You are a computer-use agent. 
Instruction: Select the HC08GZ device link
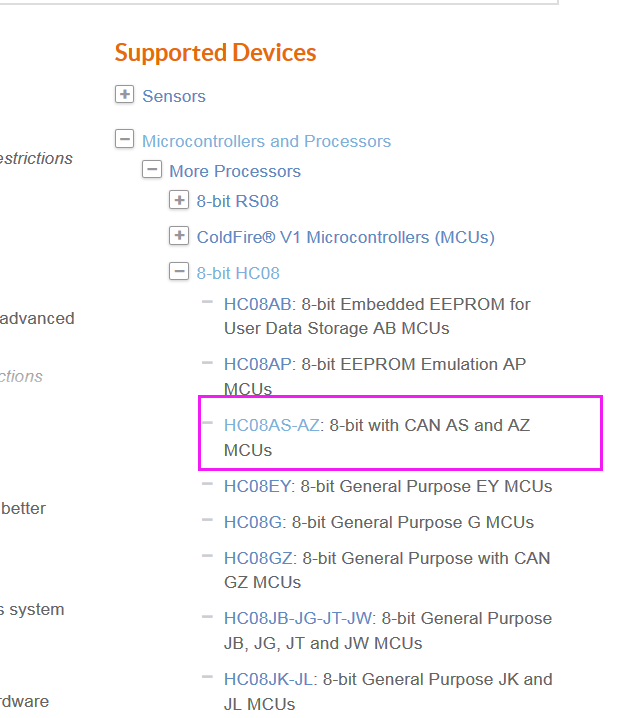[x=259, y=558]
